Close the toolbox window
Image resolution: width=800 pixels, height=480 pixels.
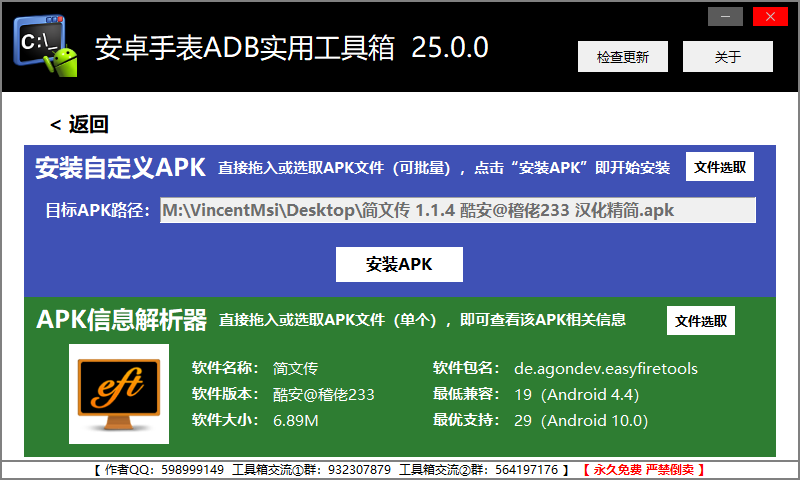[769, 16]
